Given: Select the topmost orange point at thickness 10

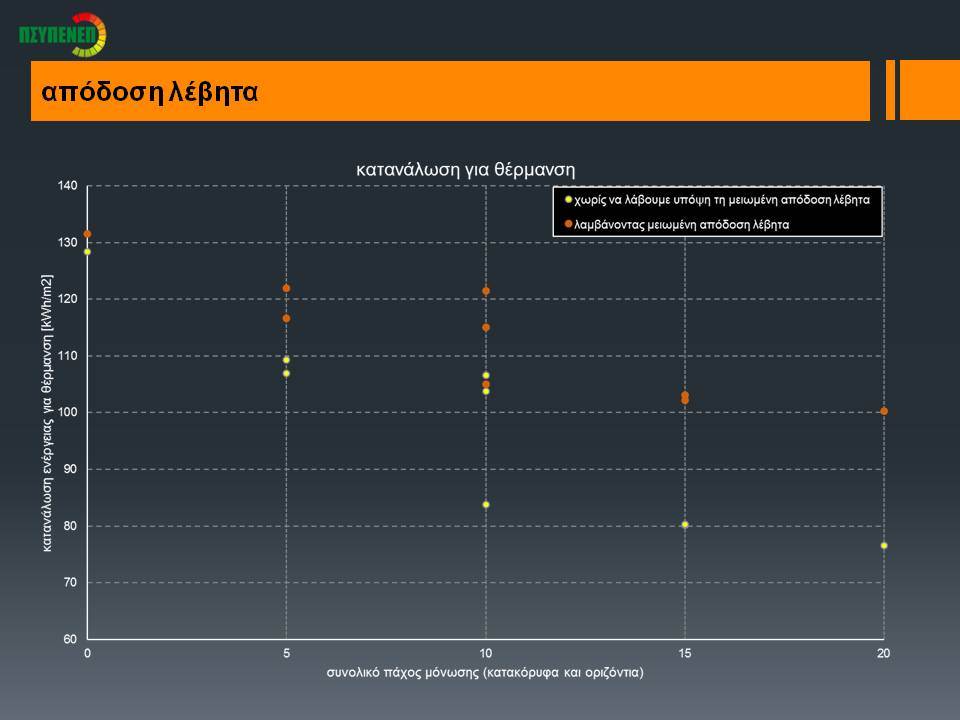Looking at the screenshot, I should coord(486,291).
